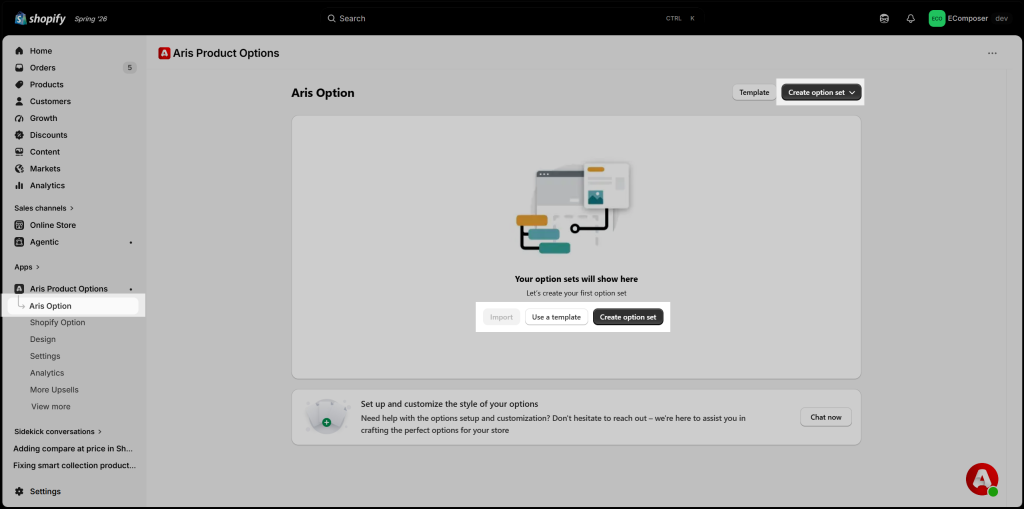This screenshot has width=1024, height=509.
Task: Open the EComposer account menu
Action: click(x=969, y=18)
